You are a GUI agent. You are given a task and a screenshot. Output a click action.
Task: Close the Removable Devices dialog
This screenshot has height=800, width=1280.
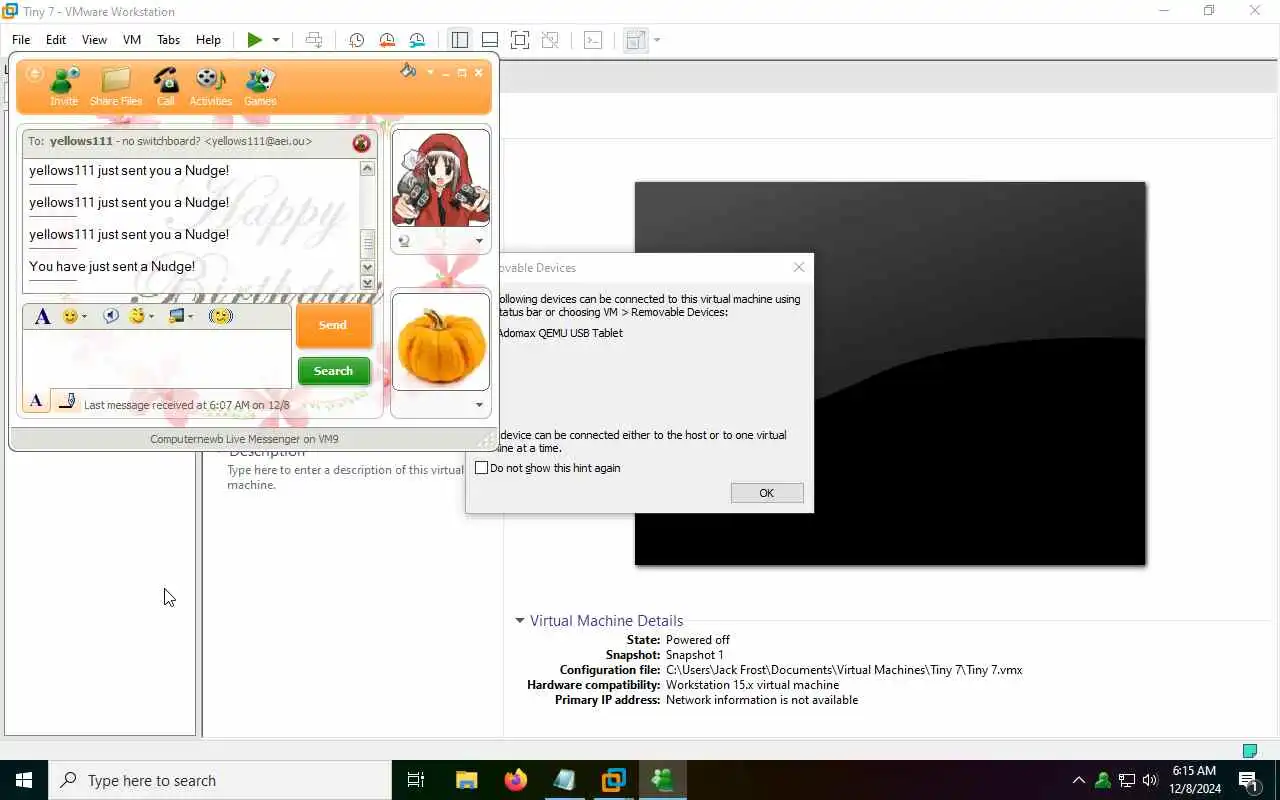798,267
